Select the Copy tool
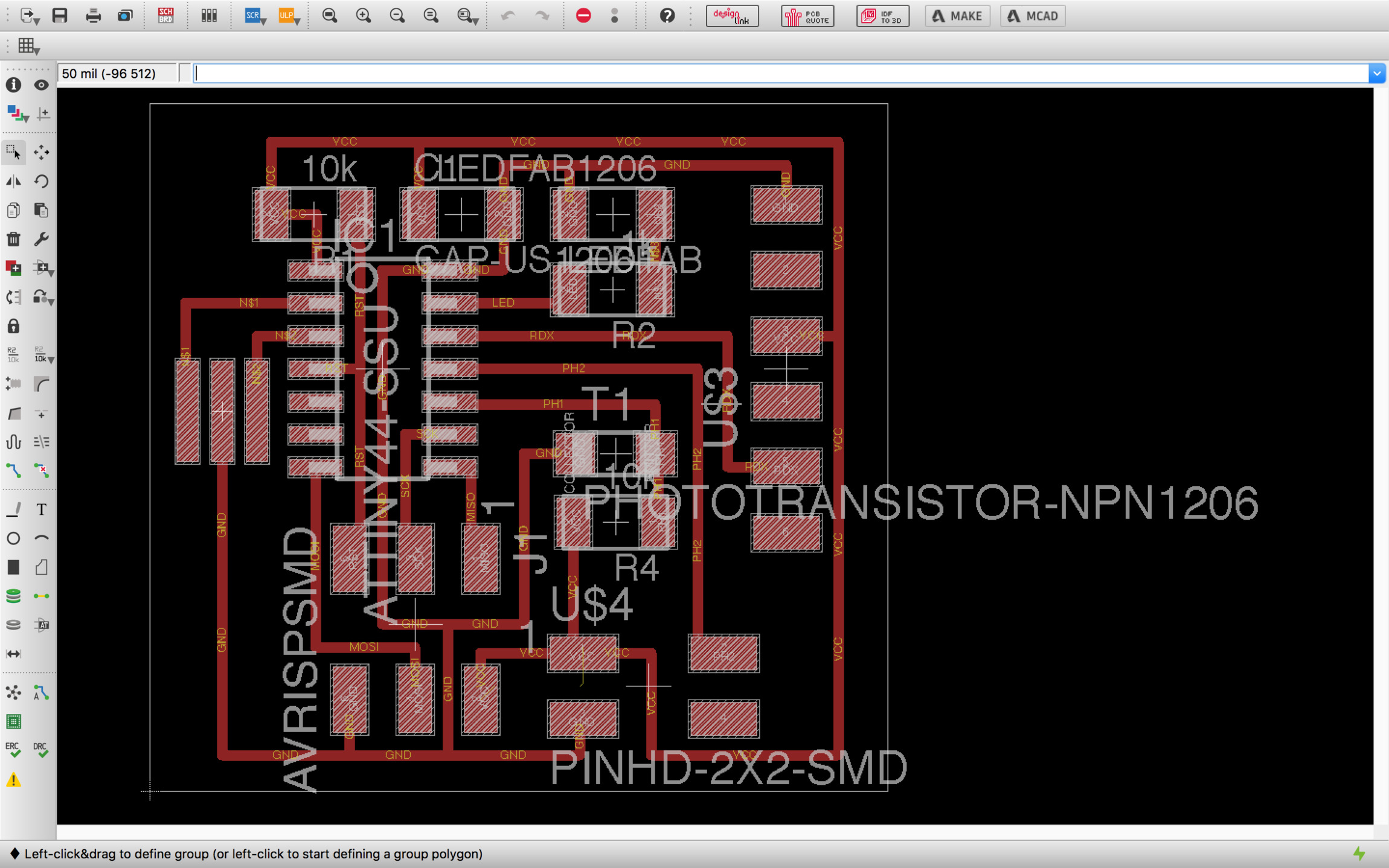The height and width of the screenshot is (868, 1389). pos(13,210)
